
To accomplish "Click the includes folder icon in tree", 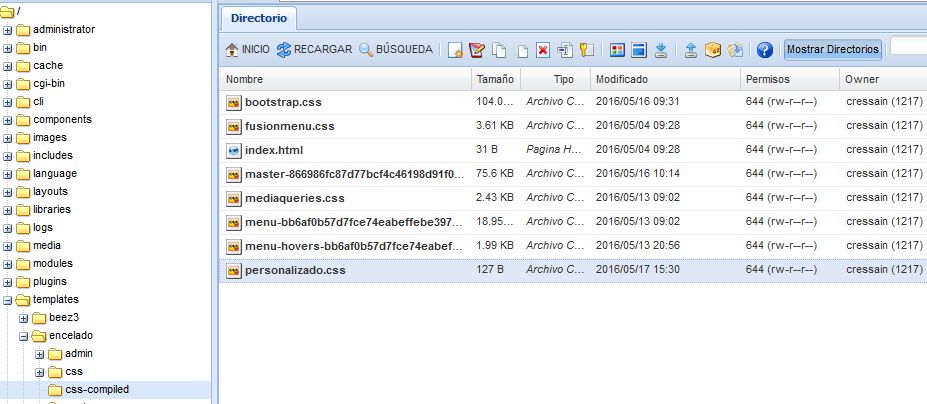I will click(x=23, y=156).
